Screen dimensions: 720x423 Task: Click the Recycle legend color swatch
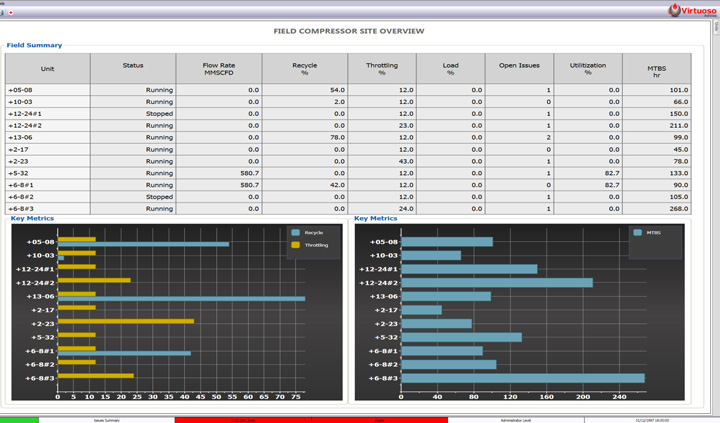coord(296,233)
